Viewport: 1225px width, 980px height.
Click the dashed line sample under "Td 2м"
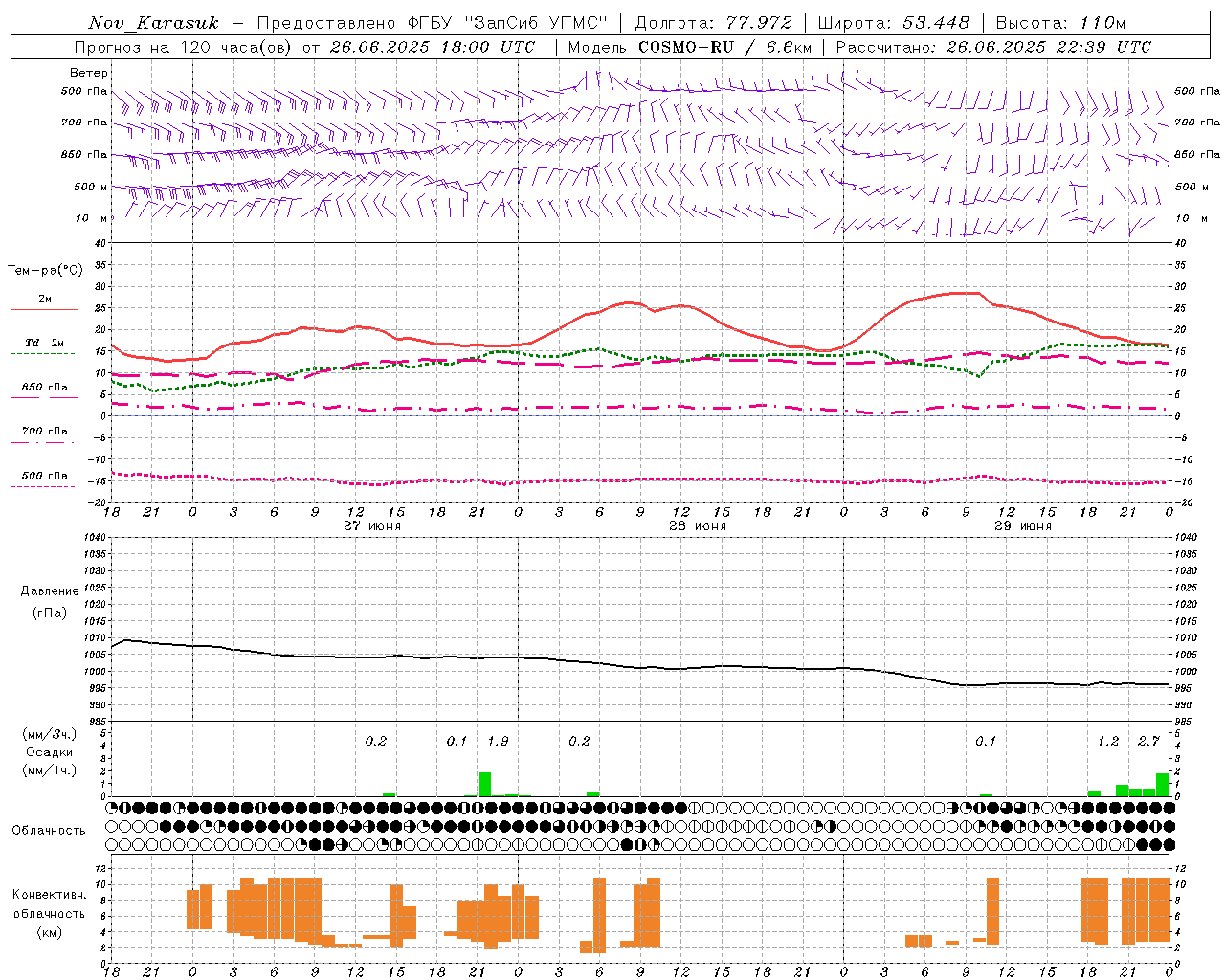(x=42, y=354)
